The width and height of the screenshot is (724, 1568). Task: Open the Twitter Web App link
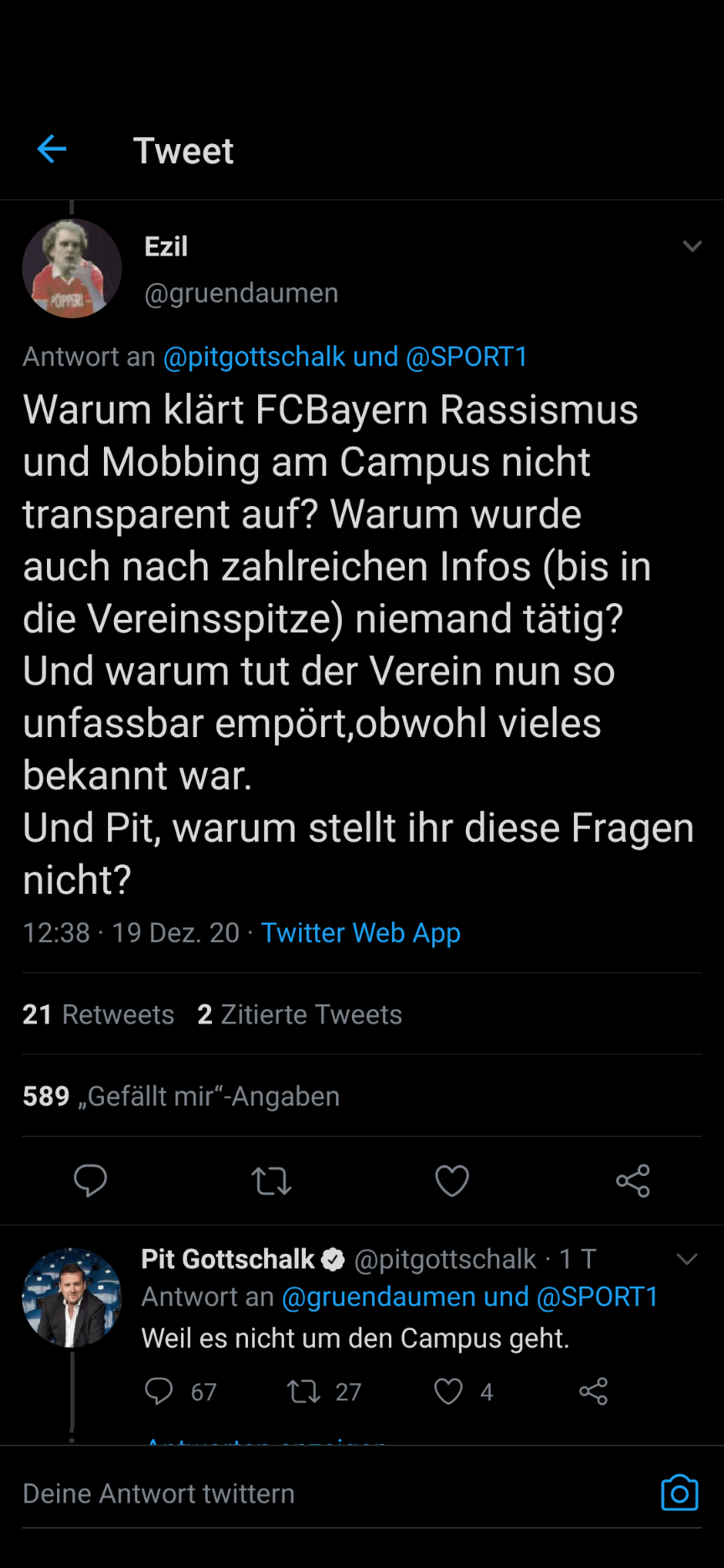click(x=360, y=933)
